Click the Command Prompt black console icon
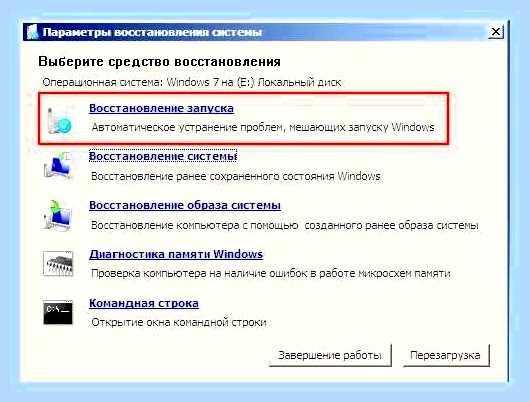This screenshot has height=402, width=530. (58, 312)
